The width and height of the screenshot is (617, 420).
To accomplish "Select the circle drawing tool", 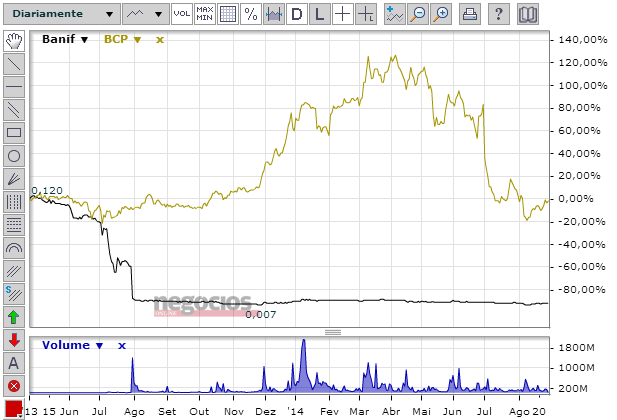I will click(14, 156).
